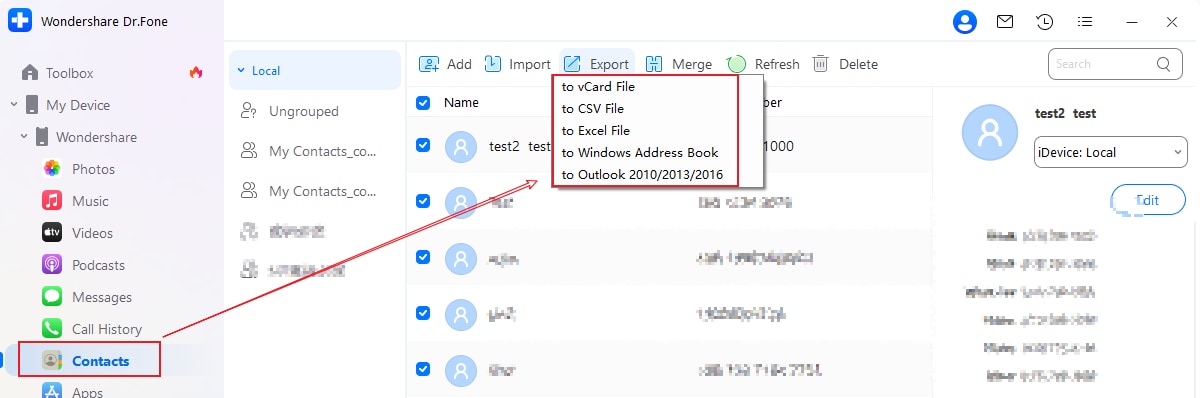This screenshot has width=1200, height=398.
Task: Click the Edit contact button
Action: pyautogui.click(x=1149, y=200)
